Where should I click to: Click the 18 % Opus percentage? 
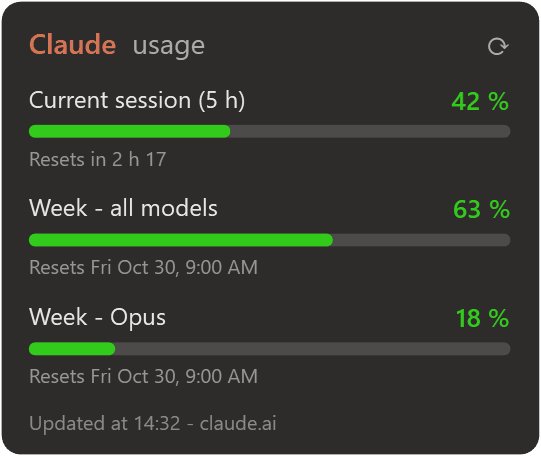pyautogui.click(x=482, y=318)
